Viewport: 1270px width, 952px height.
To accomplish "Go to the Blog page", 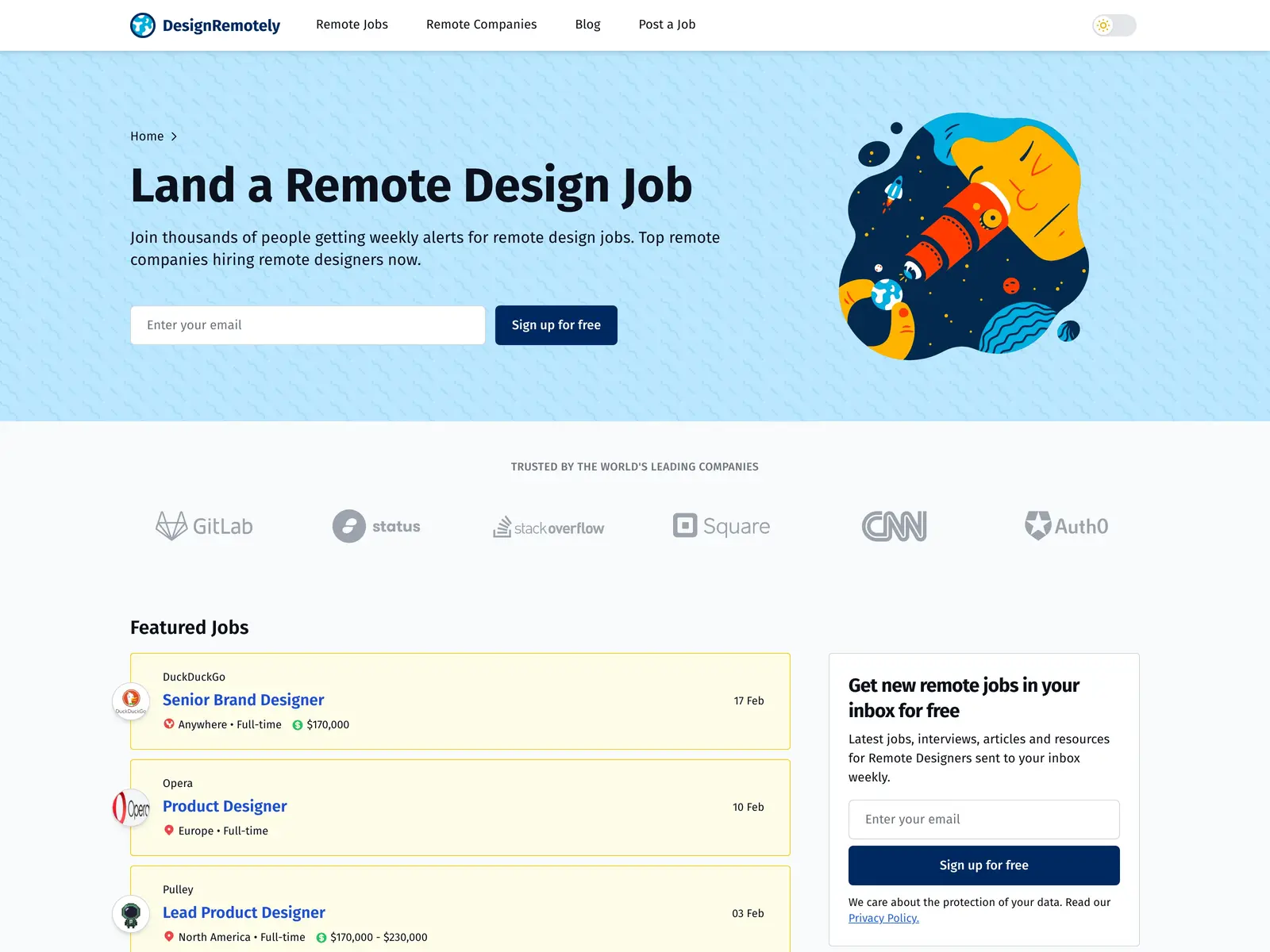I will [x=587, y=25].
